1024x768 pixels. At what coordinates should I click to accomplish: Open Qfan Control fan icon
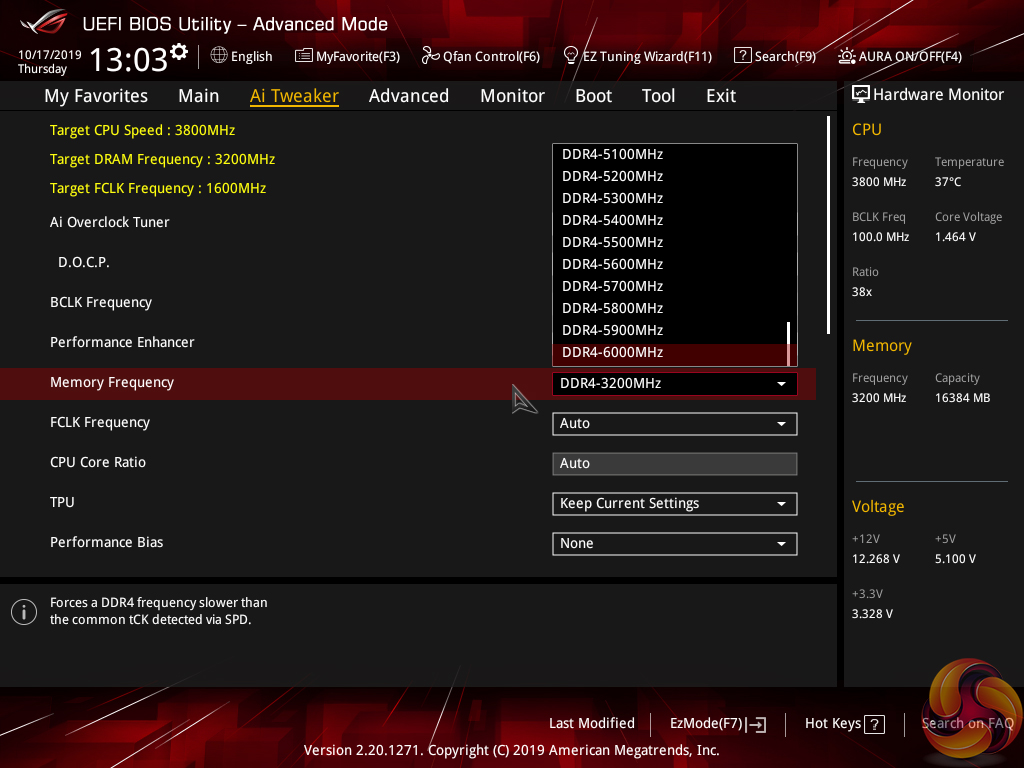430,56
